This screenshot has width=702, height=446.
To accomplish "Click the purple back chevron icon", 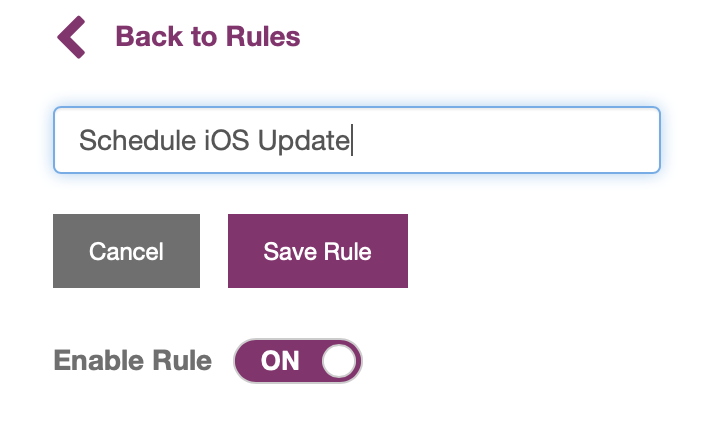I will pos(71,37).
